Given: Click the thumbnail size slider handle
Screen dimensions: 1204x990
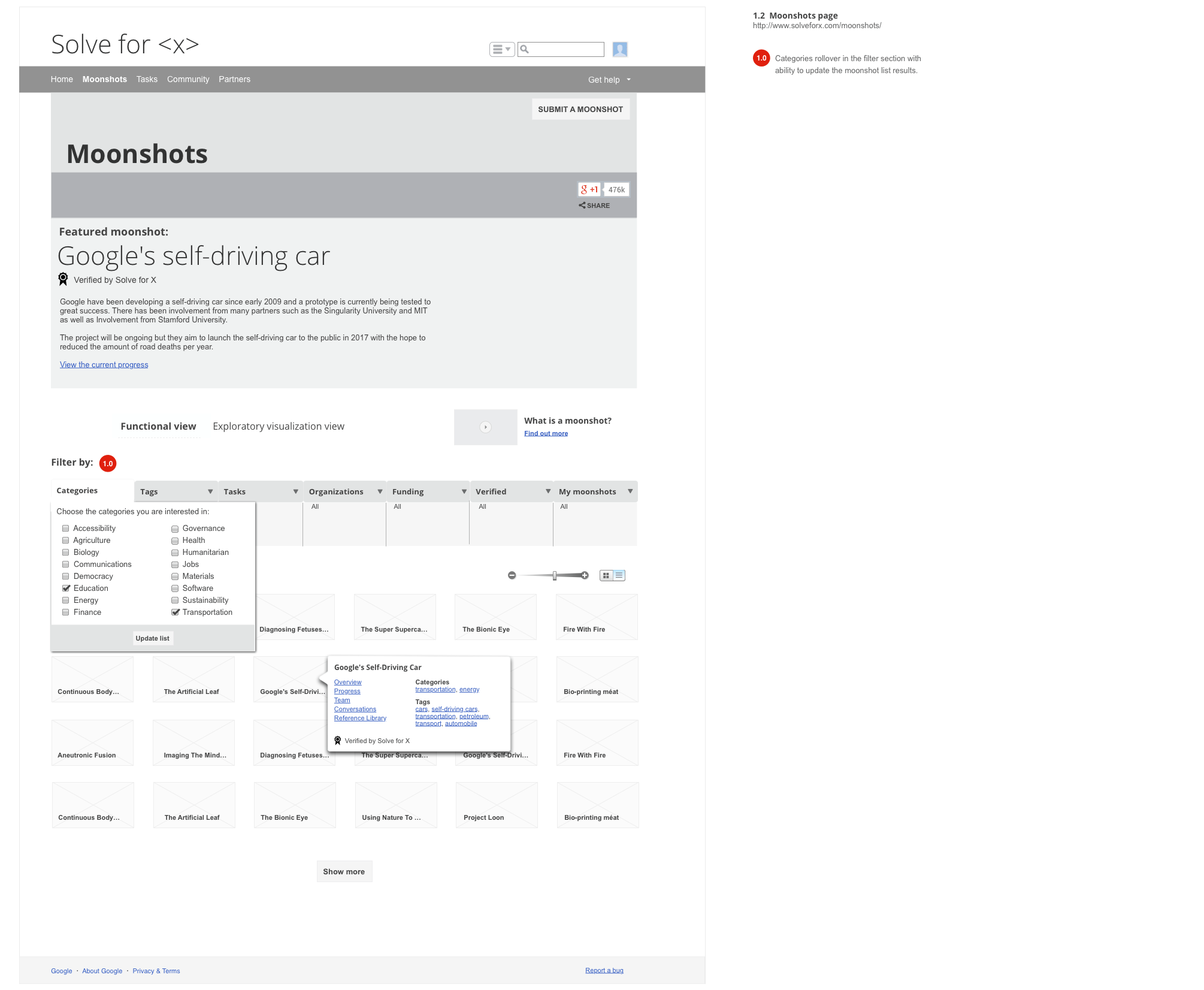Looking at the screenshot, I should (555, 575).
